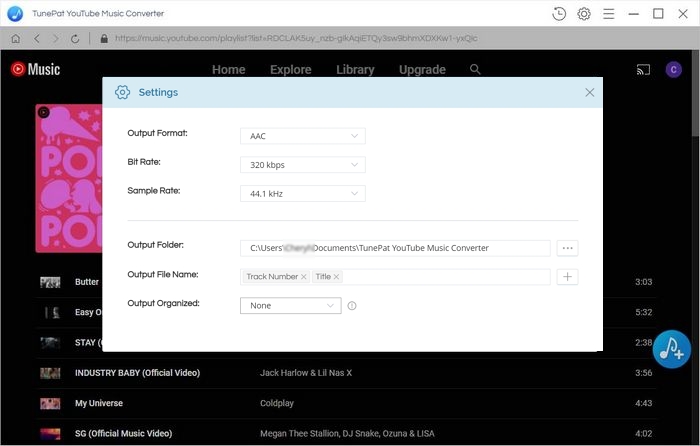Go to the Library tab

[355, 70]
